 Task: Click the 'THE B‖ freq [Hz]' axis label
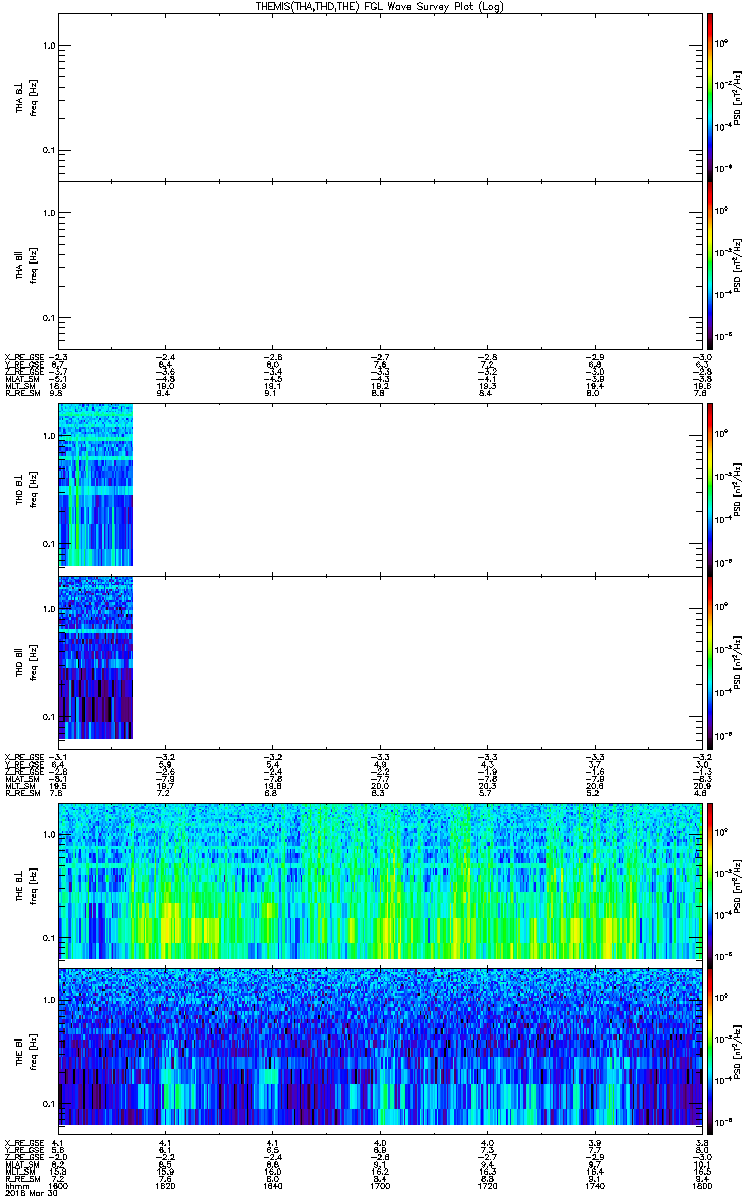26,1050
